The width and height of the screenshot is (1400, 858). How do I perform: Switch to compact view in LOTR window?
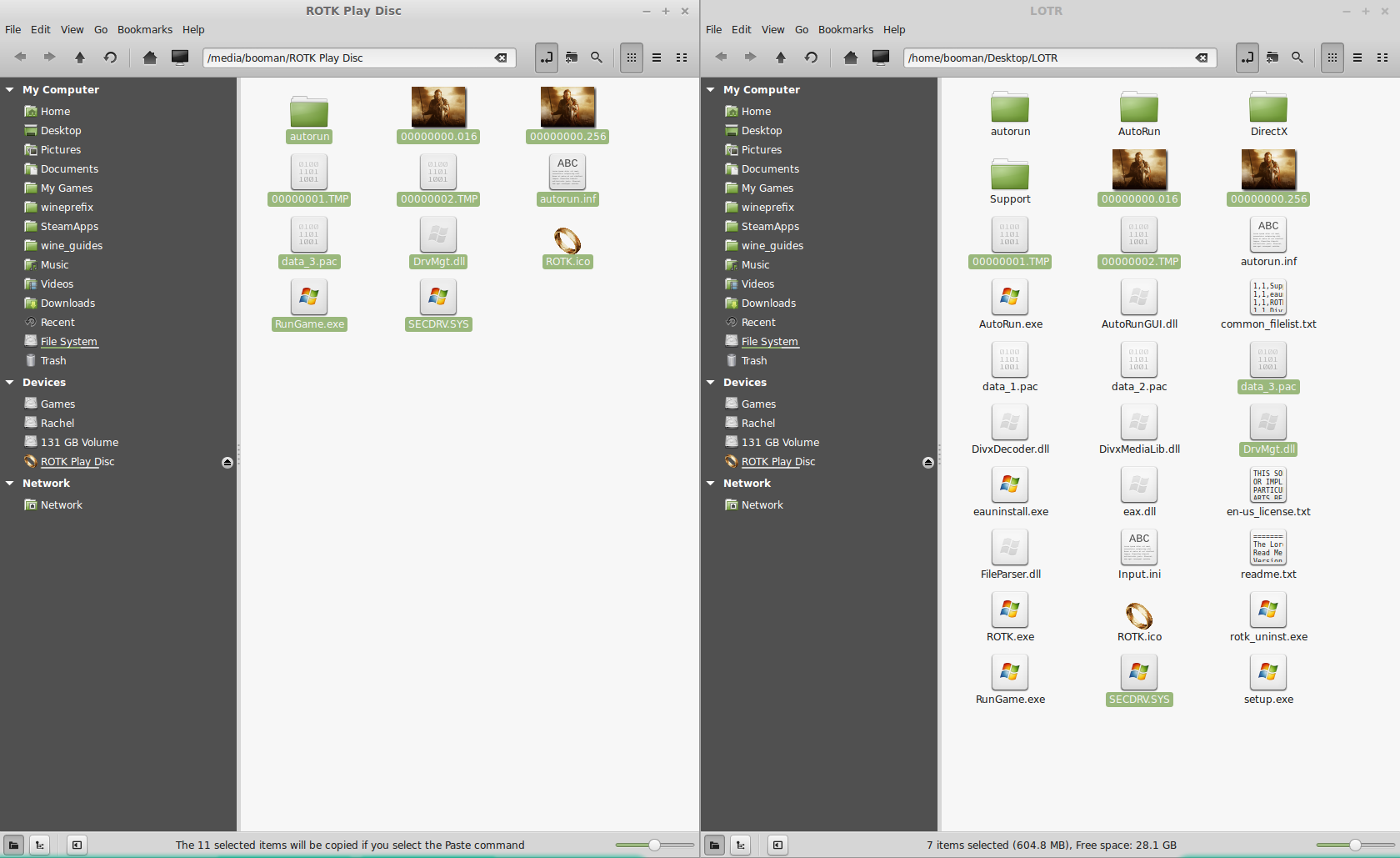[1382, 58]
